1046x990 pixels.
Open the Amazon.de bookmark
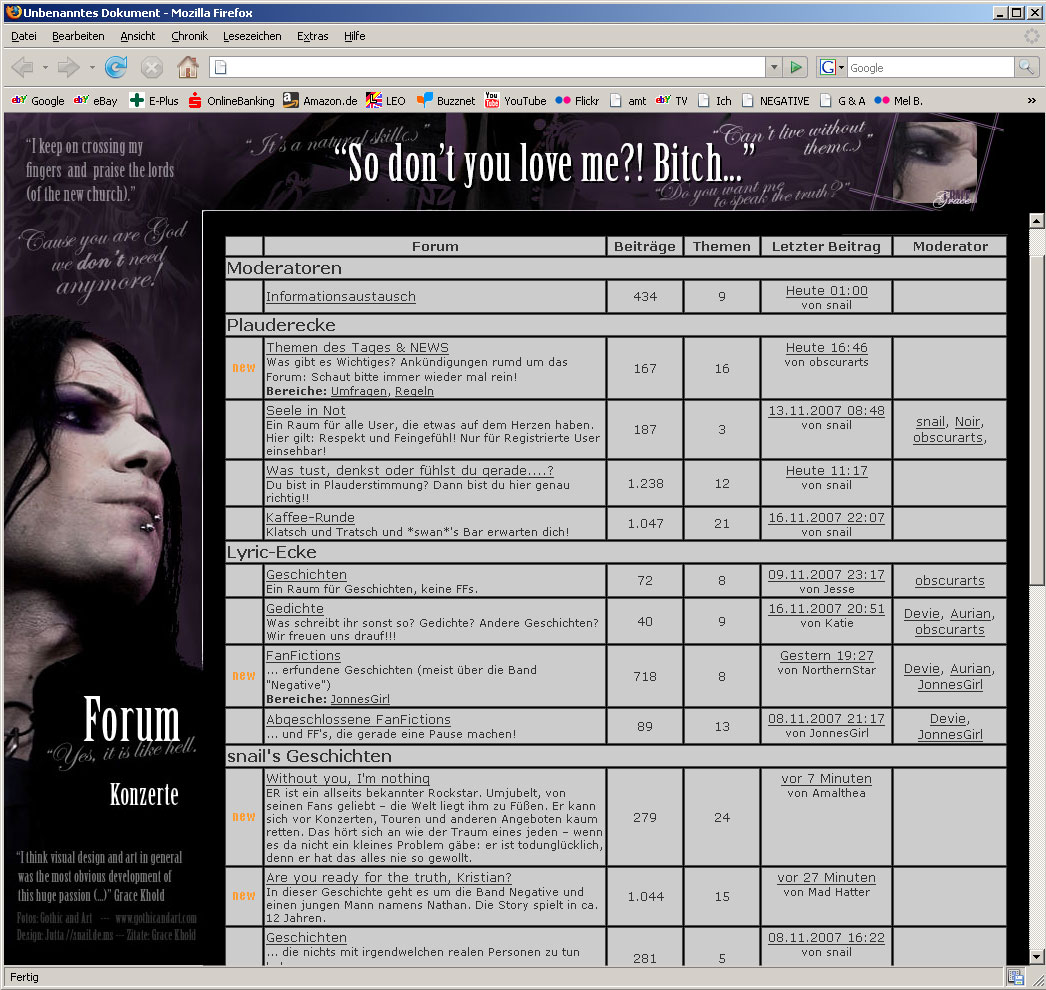click(320, 101)
